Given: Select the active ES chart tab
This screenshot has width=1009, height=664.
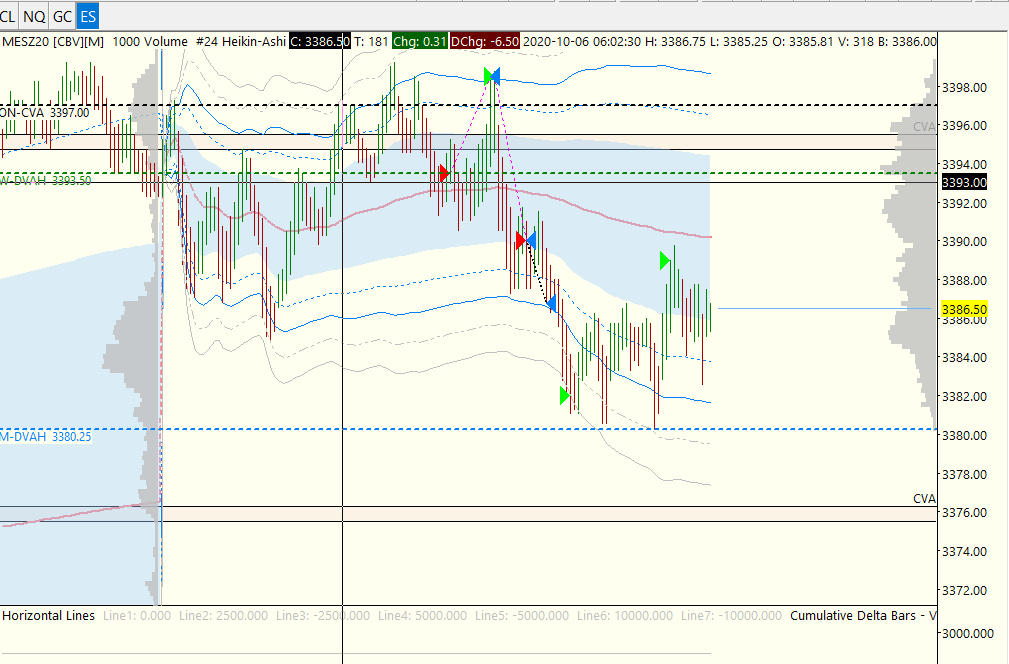Looking at the screenshot, I should (x=88, y=16).
